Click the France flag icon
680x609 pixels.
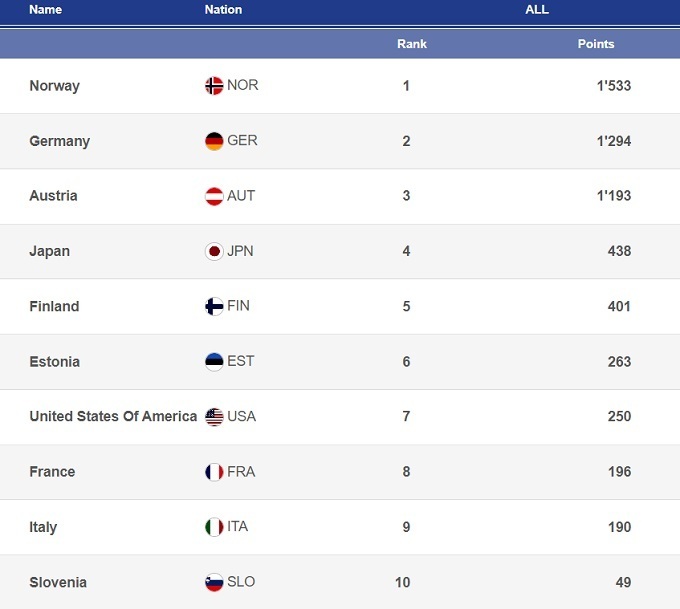tap(214, 472)
